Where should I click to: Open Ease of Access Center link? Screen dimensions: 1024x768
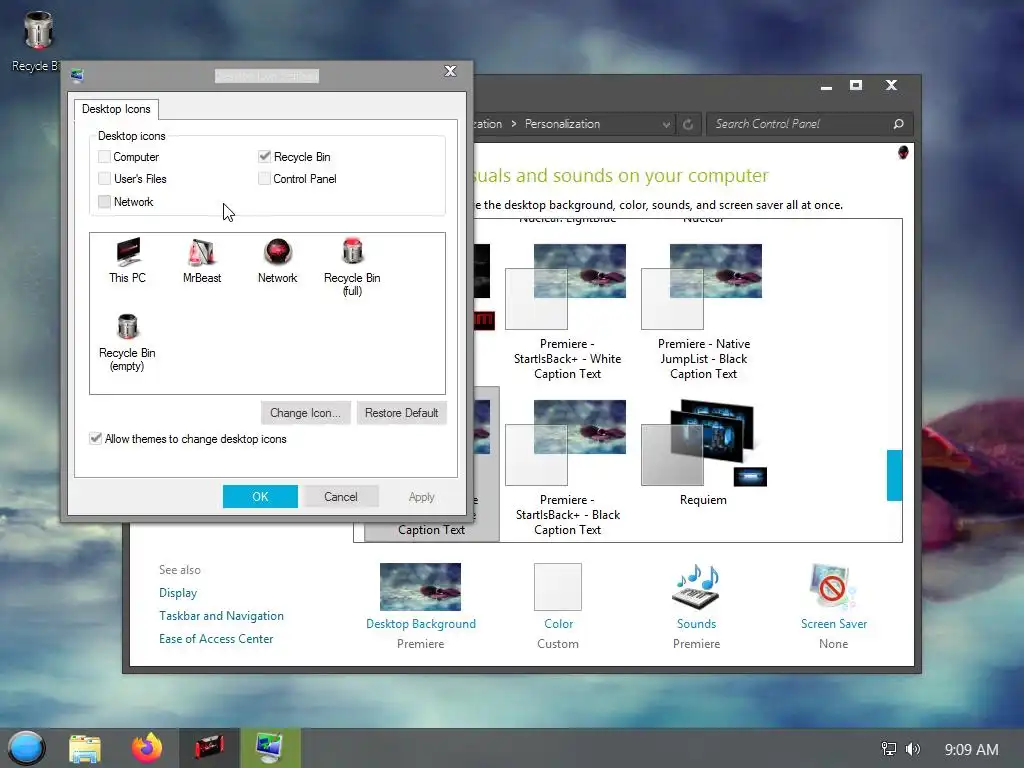(x=216, y=639)
